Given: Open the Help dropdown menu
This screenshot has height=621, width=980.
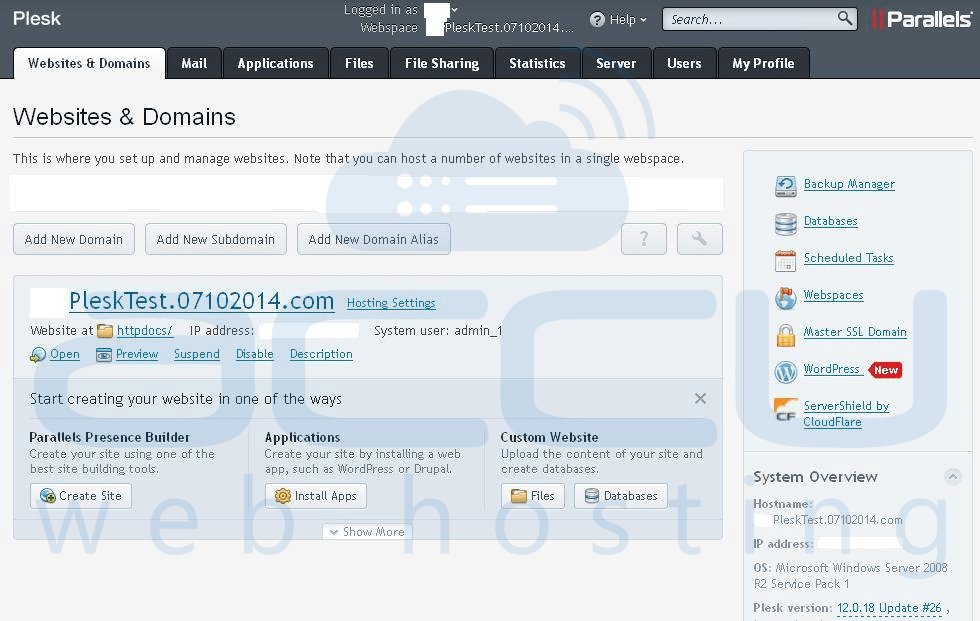Looking at the screenshot, I should (x=617, y=18).
